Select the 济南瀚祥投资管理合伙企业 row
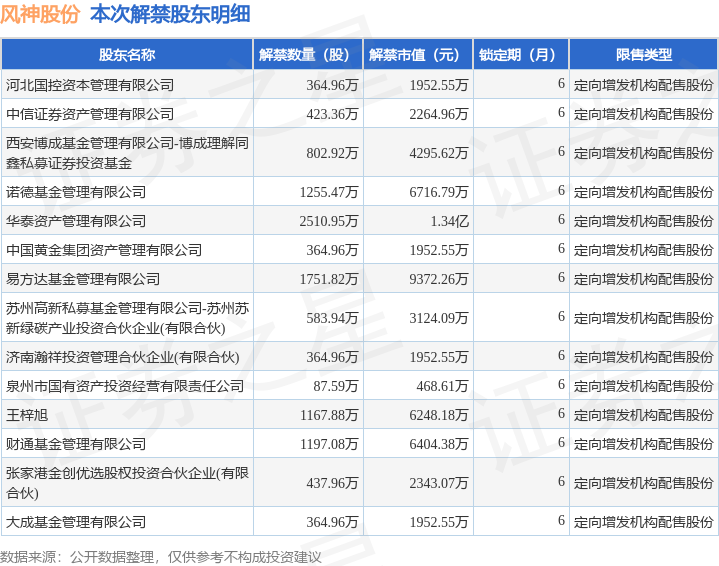719x566 pixels. (x=360, y=356)
